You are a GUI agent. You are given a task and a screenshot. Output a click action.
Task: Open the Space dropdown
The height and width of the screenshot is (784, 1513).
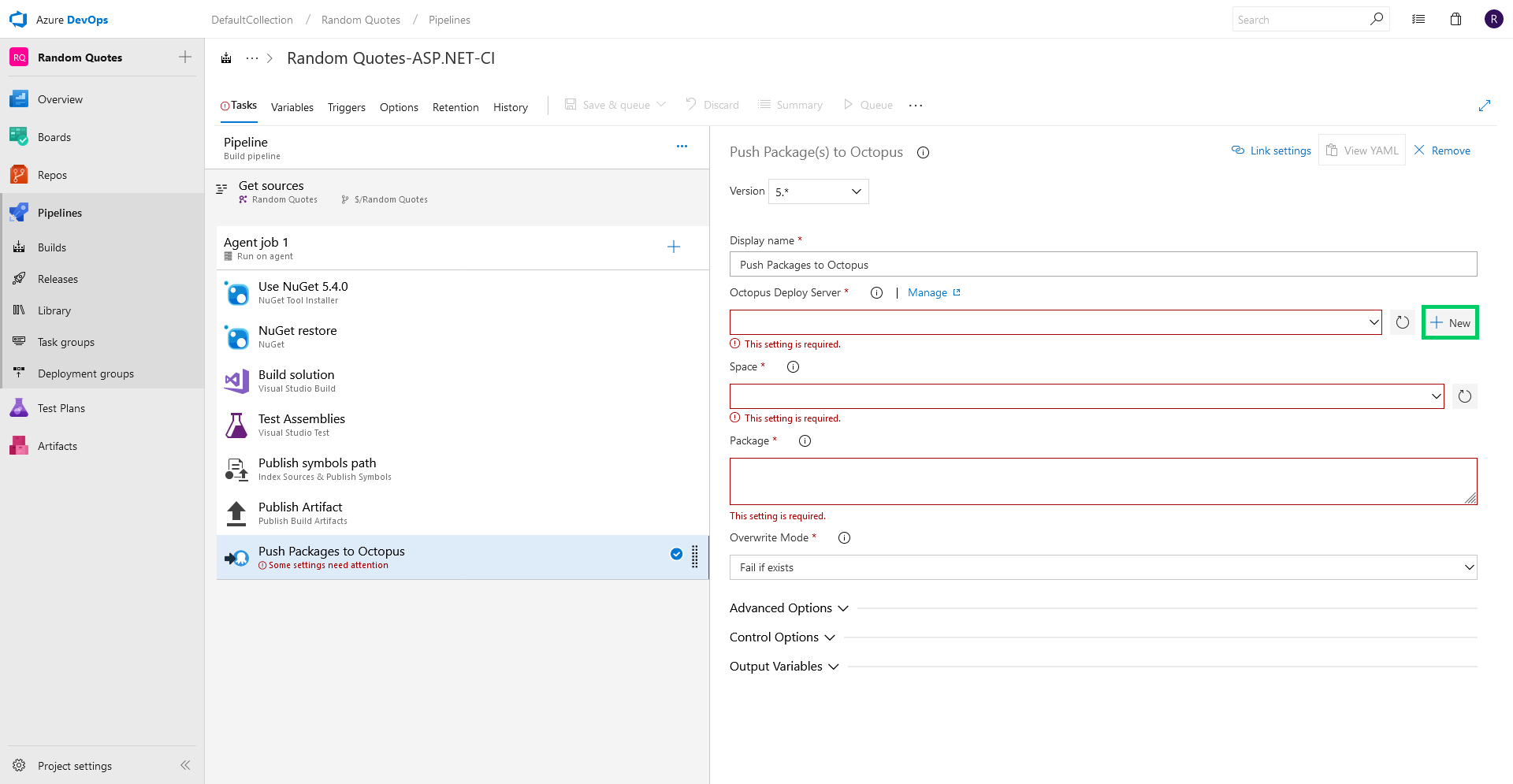tap(1087, 396)
